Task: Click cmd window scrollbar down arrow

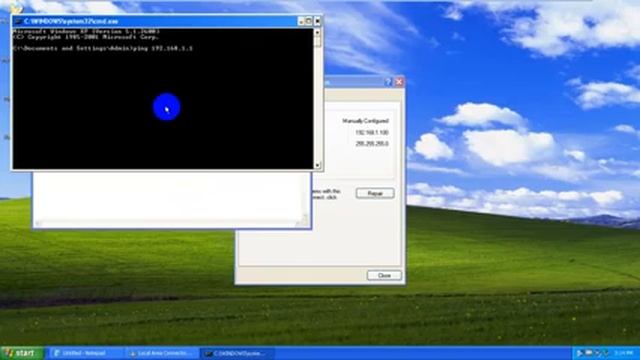Action: click(317, 165)
